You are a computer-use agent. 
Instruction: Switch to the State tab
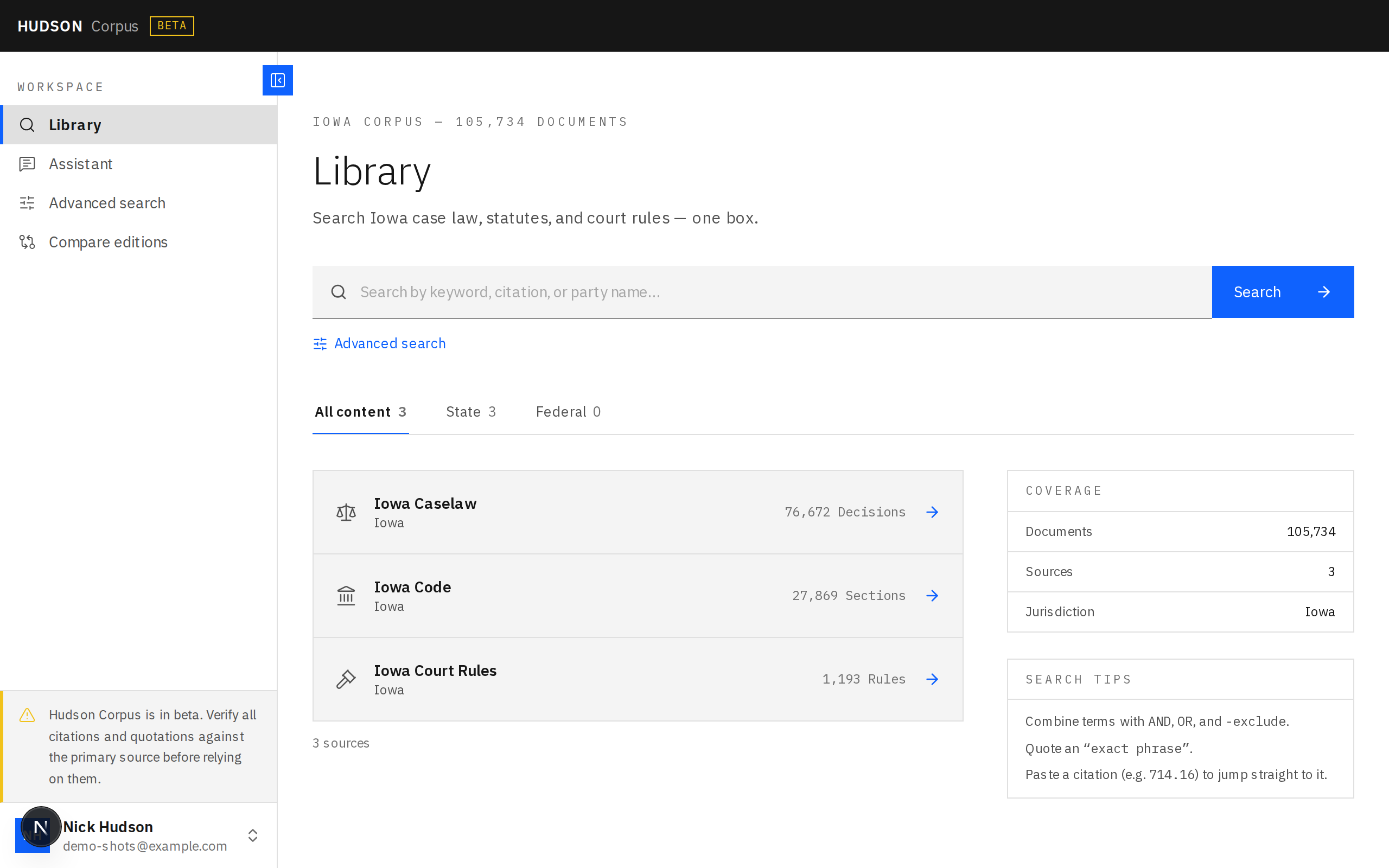(x=470, y=412)
